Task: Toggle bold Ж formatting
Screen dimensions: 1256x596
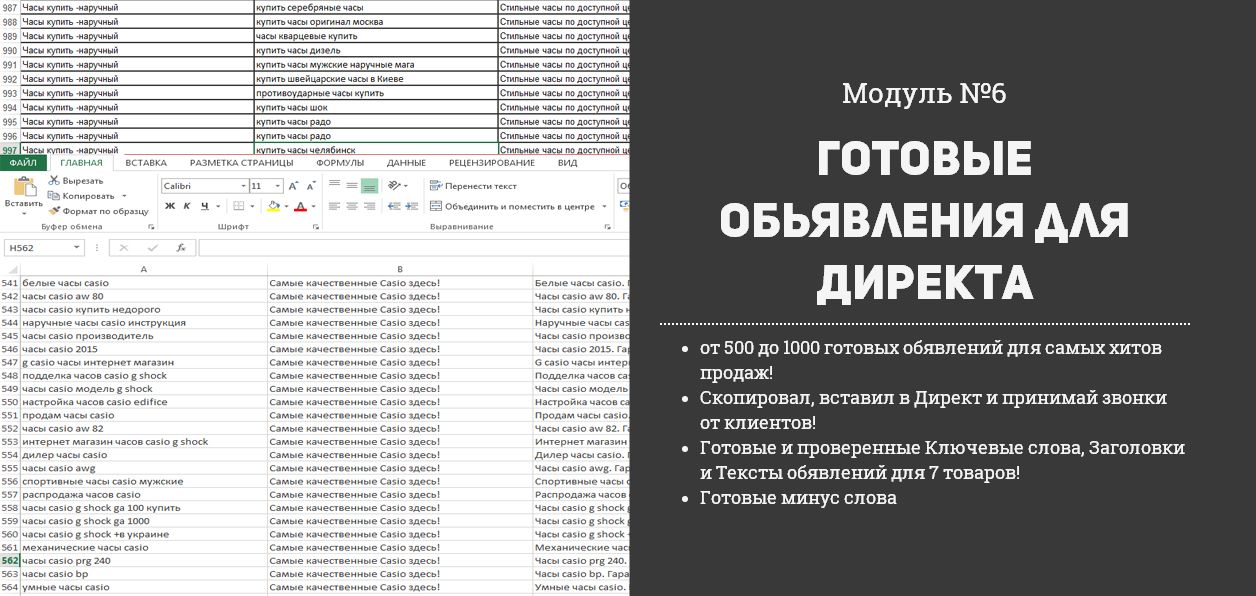Action: tap(170, 206)
